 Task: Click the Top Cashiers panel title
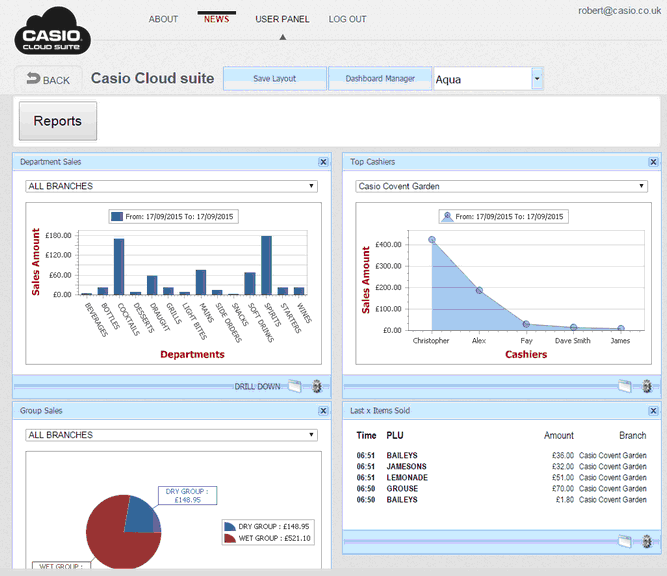(x=373, y=162)
